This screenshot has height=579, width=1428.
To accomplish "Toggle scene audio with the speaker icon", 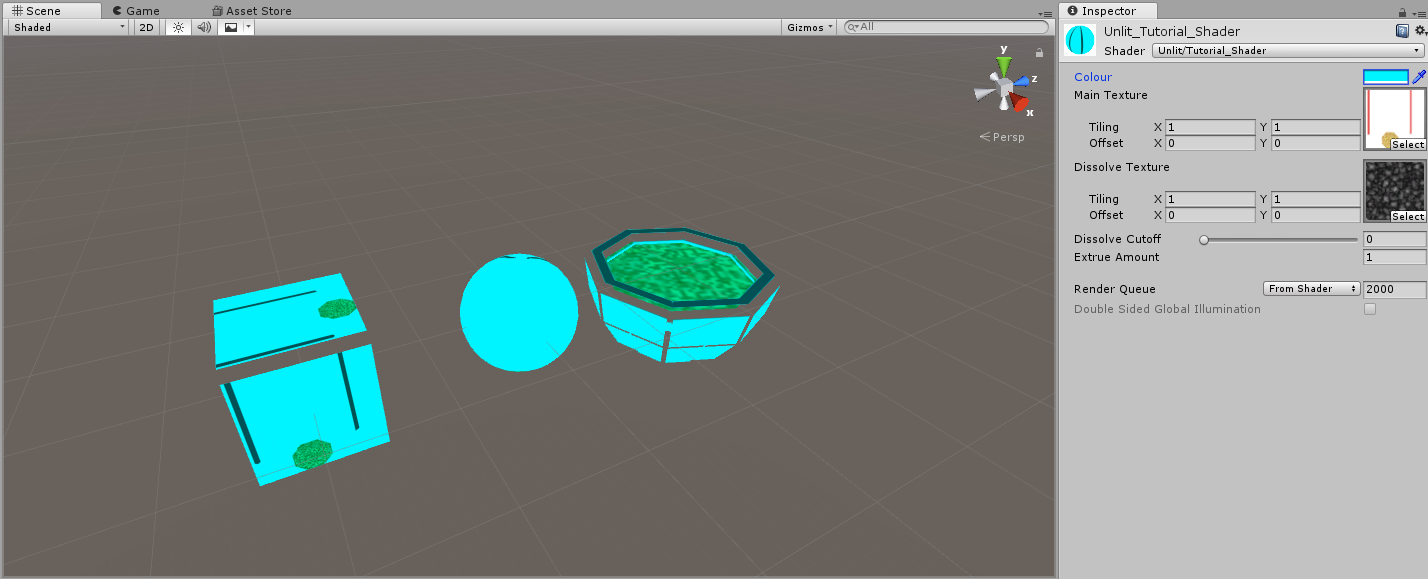I will [203, 27].
